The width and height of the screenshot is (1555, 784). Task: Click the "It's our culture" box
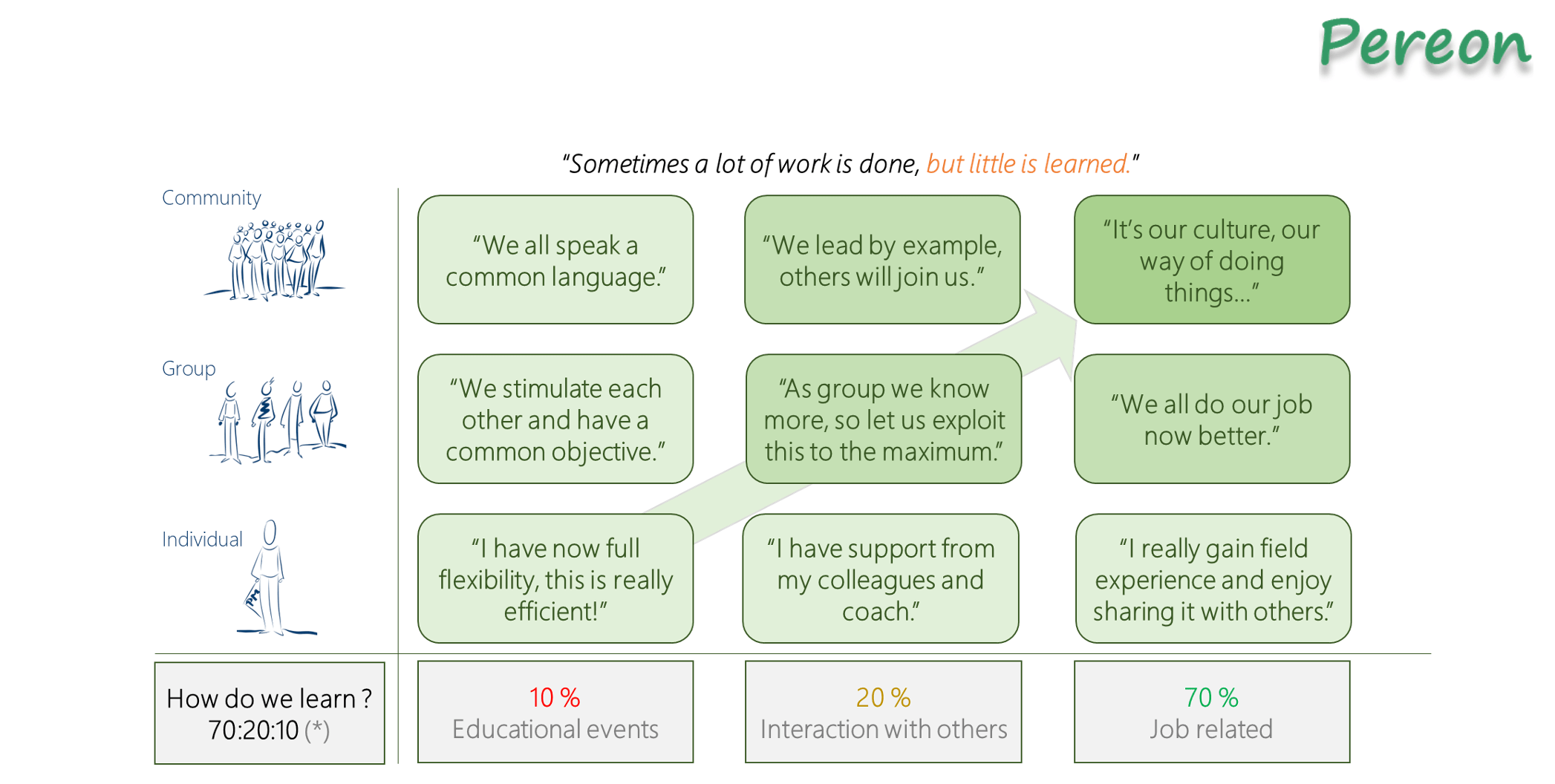point(1211,260)
